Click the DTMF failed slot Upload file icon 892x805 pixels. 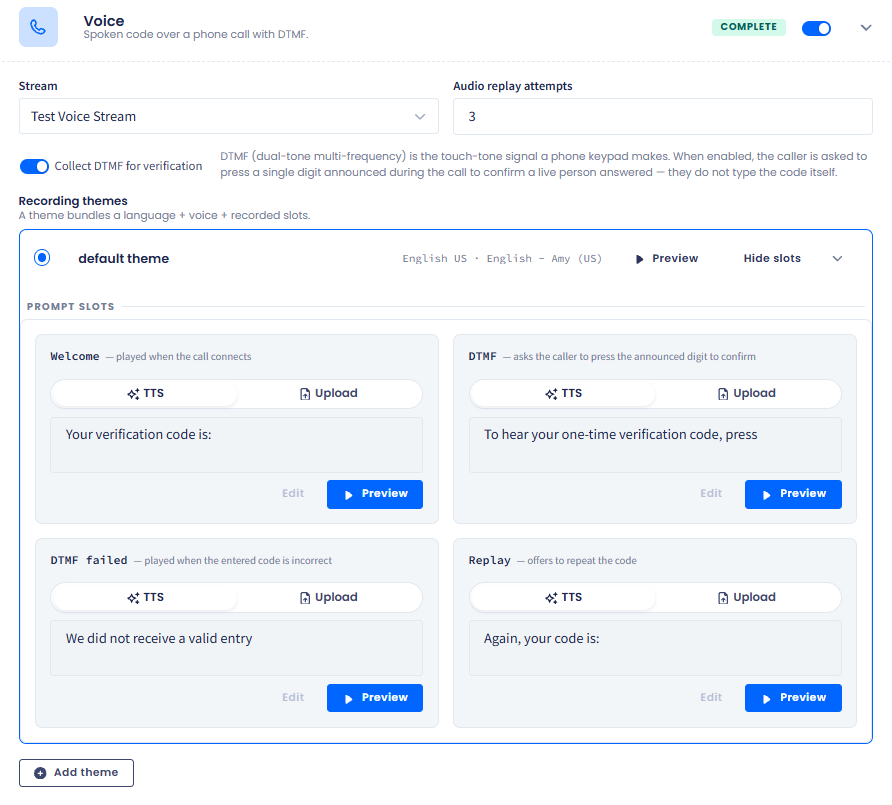(x=305, y=597)
